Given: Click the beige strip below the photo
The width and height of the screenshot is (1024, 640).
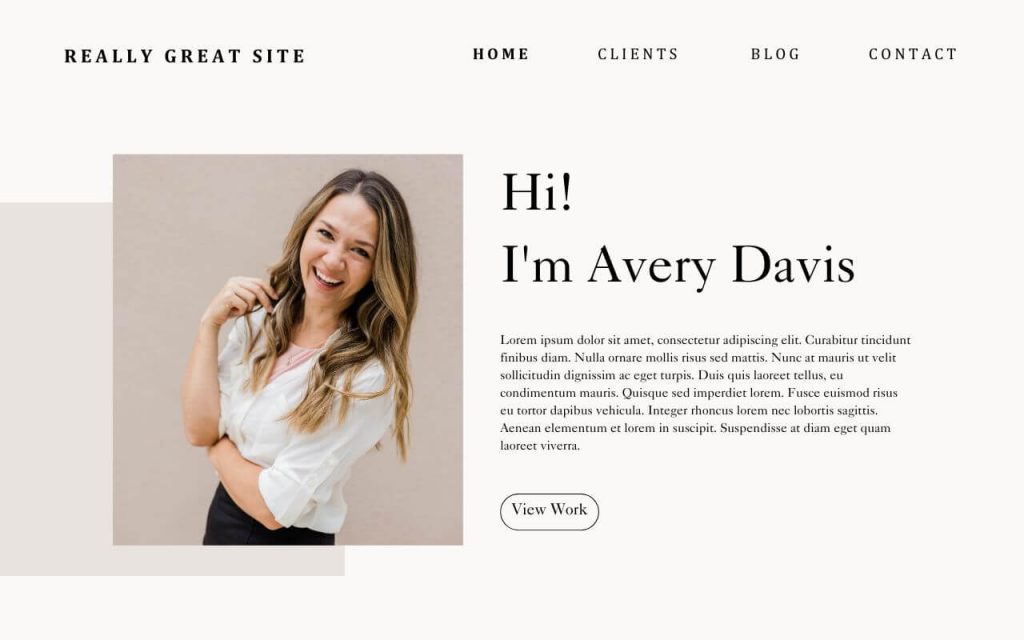Looking at the screenshot, I should pos(229,561).
